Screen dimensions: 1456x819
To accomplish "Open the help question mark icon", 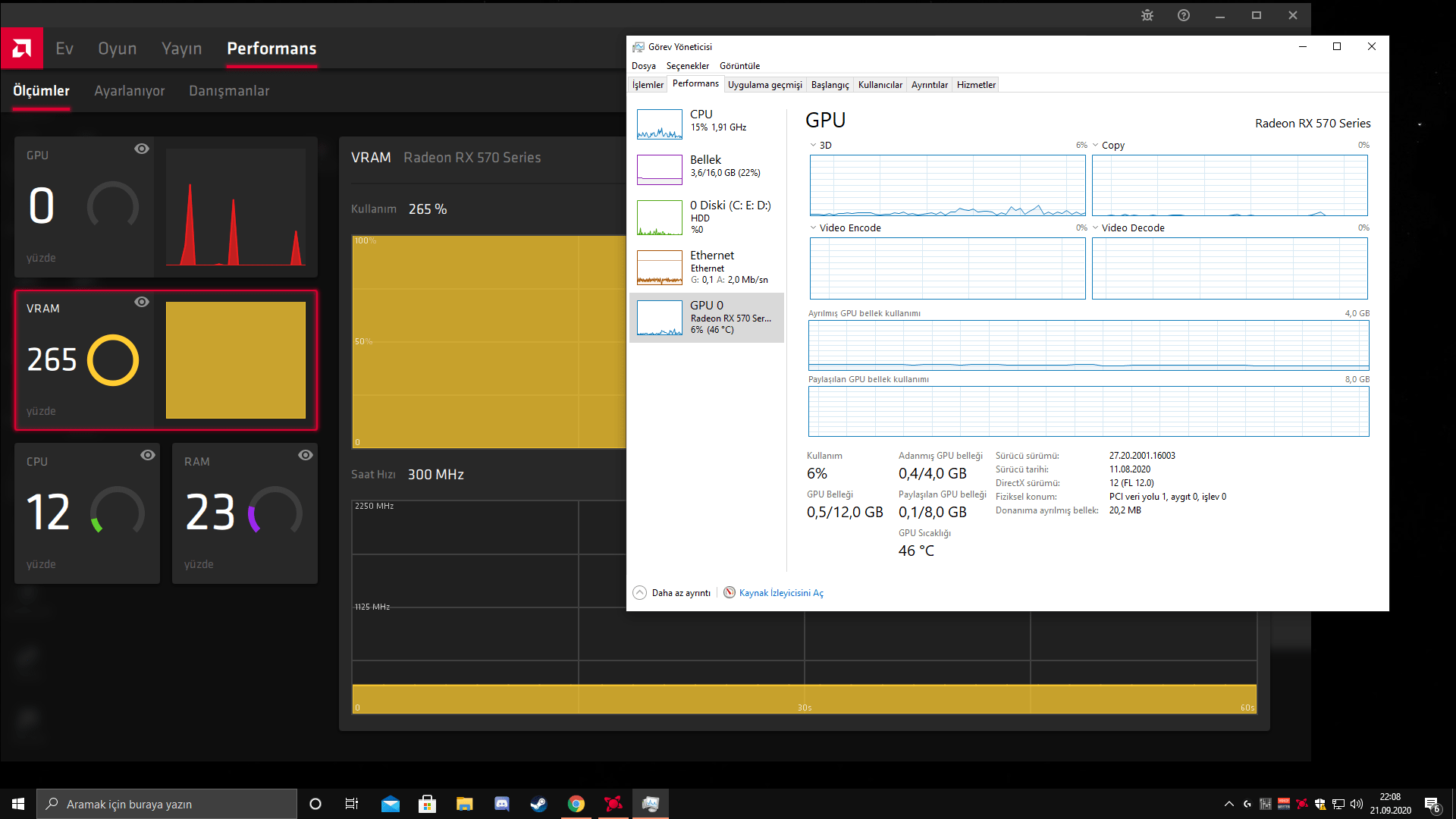I will 1184,15.
